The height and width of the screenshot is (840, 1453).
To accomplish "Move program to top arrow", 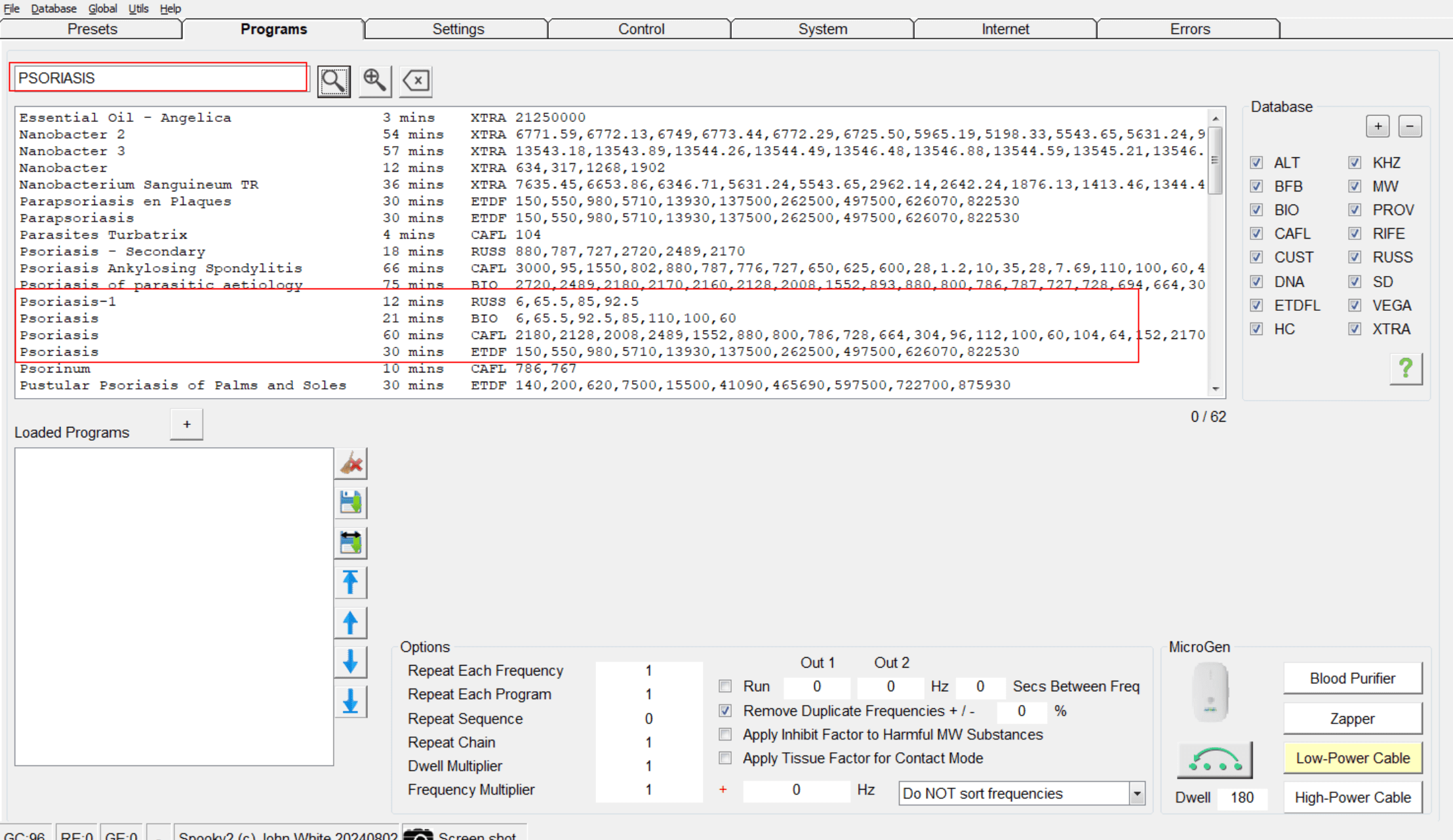I will pyautogui.click(x=351, y=582).
